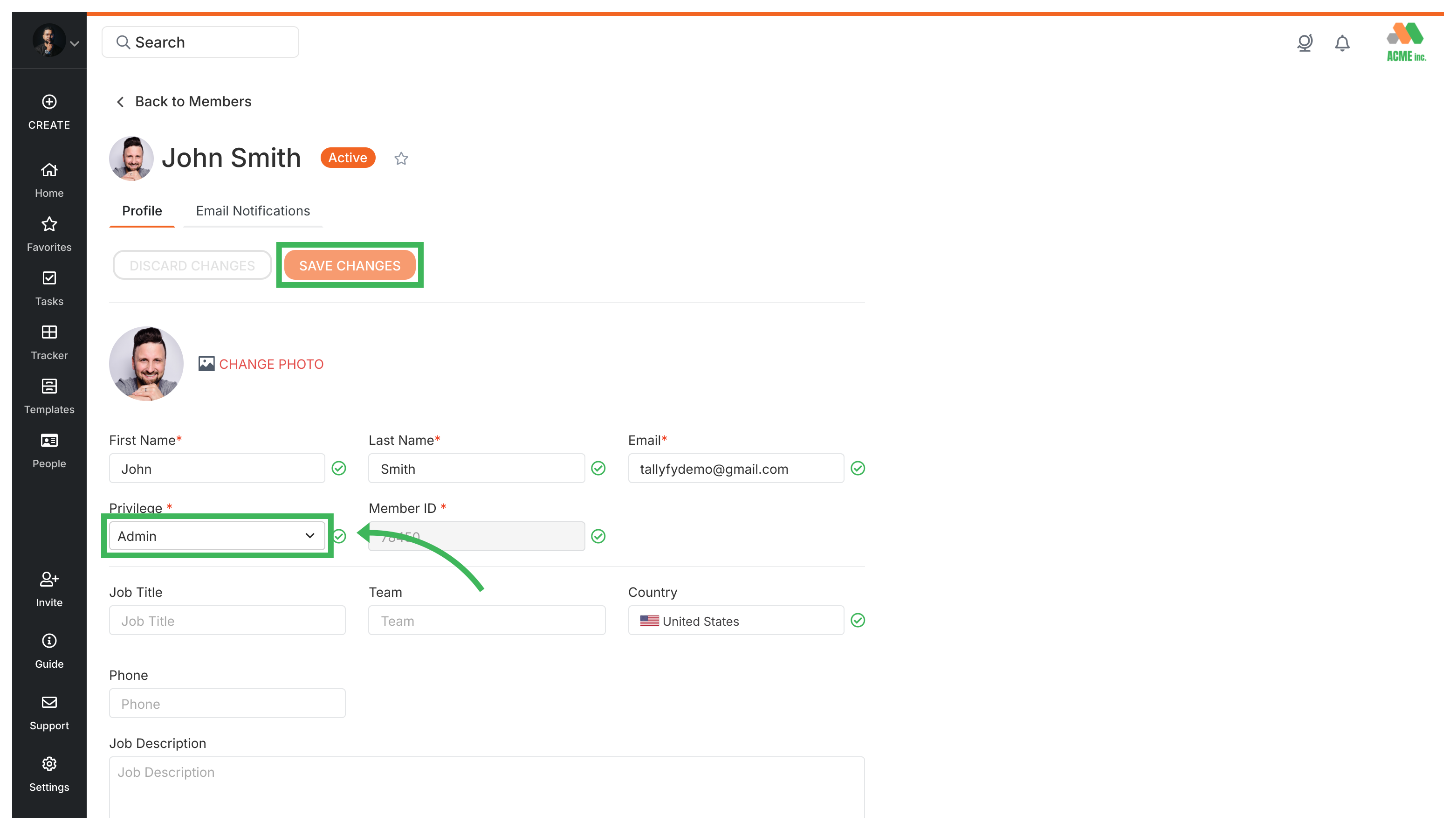Image resolution: width=1456 pixels, height=830 pixels.
Task: Click inside the Job Title field
Action: [x=227, y=621]
